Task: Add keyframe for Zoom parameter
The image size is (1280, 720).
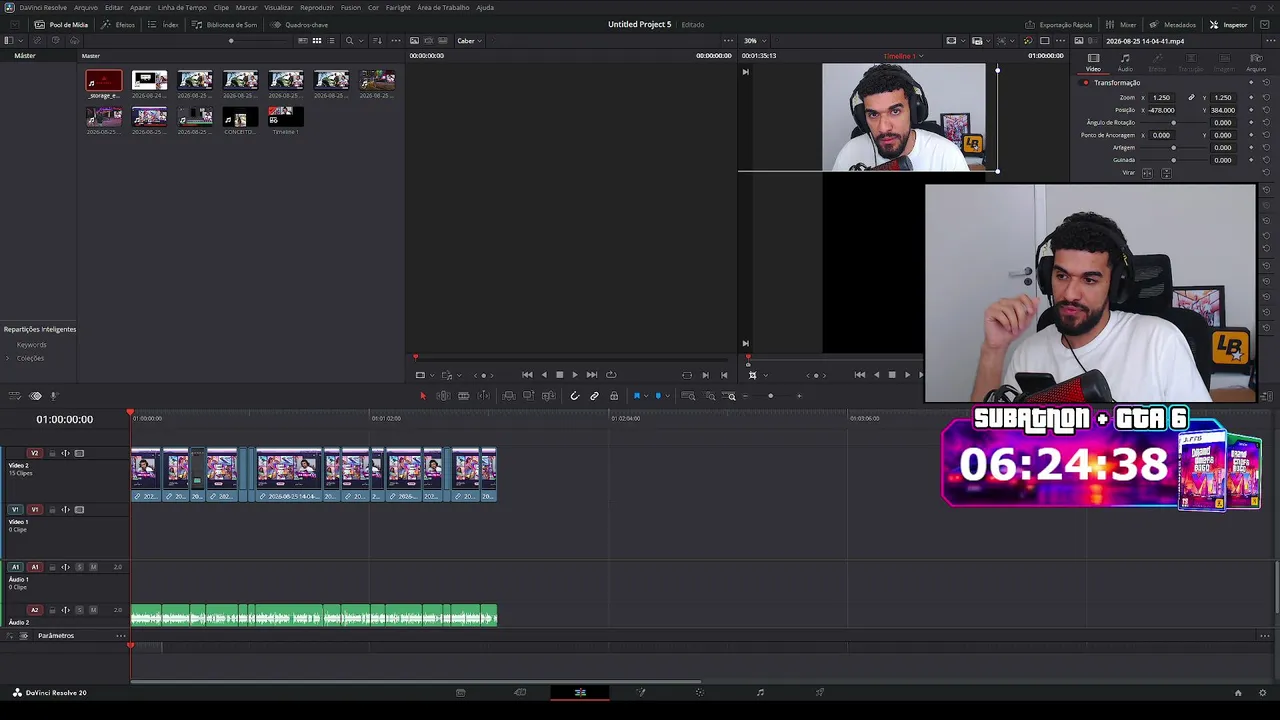Action: [x=1251, y=98]
